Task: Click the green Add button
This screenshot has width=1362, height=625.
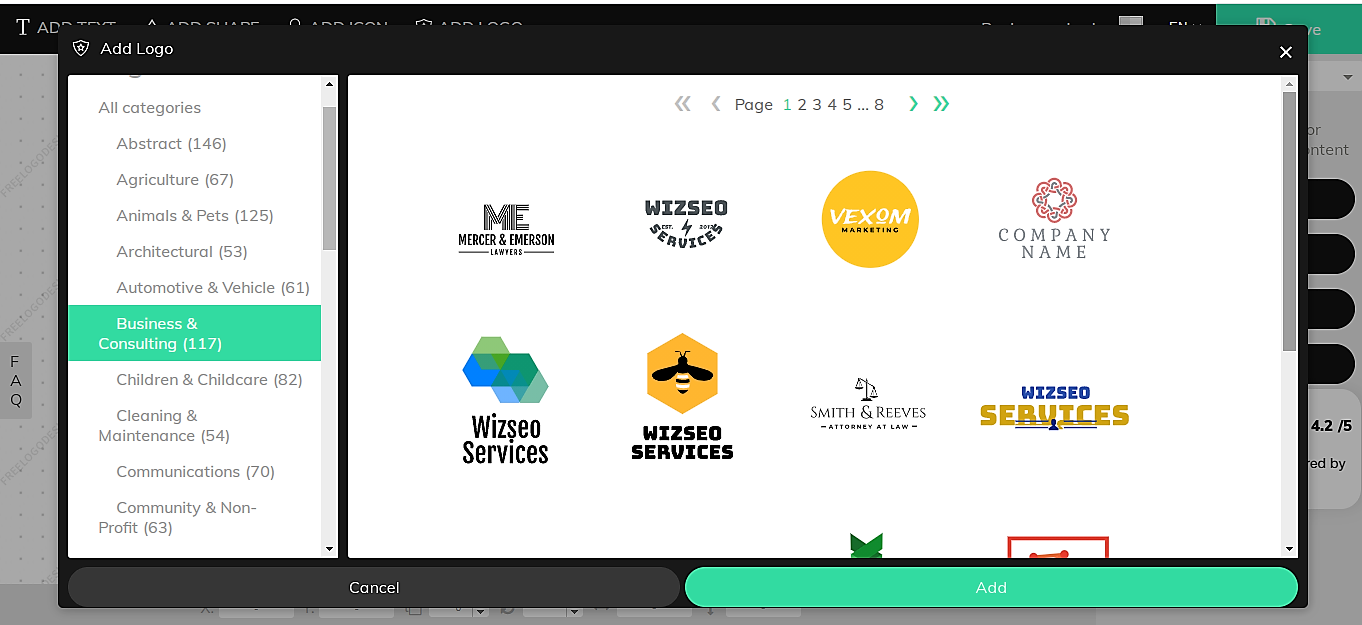Action: 991,587
